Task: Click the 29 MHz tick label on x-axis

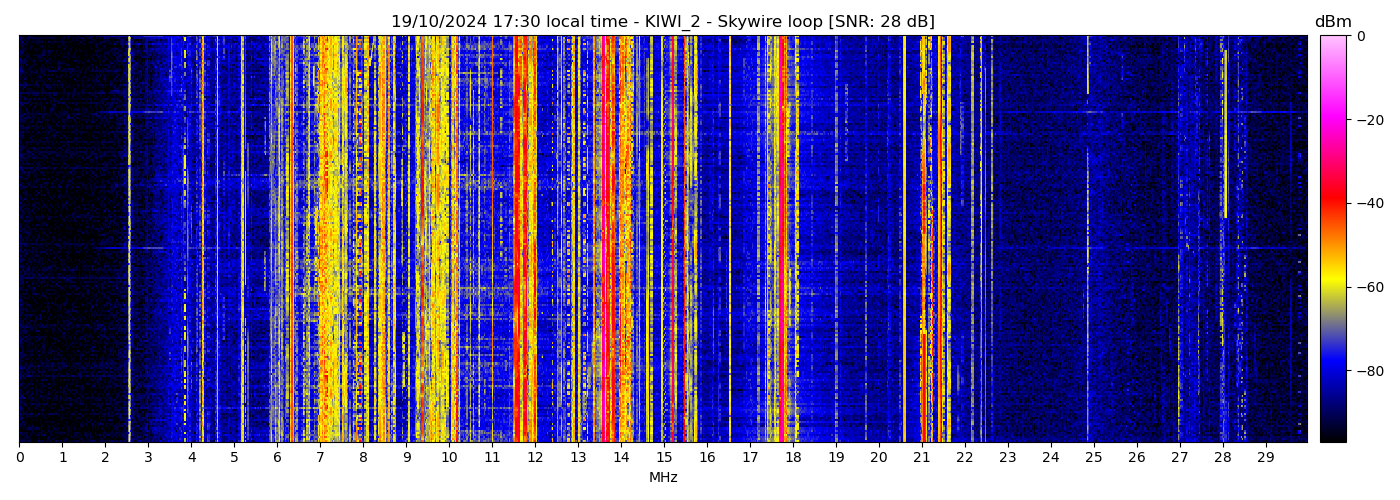Action: point(1265,458)
